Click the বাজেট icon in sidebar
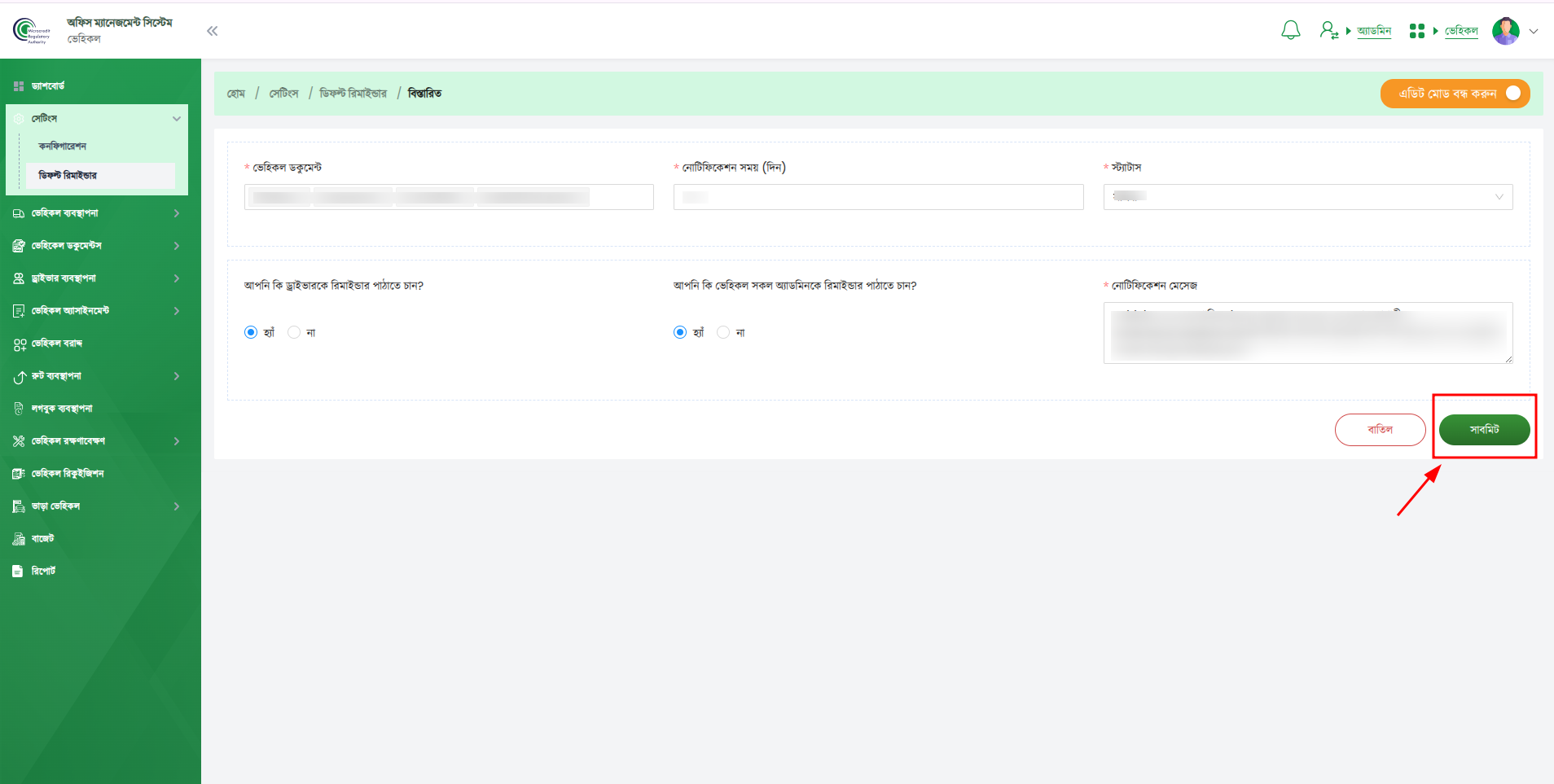Screen dimensions: 1554x784 click(19, 539)
